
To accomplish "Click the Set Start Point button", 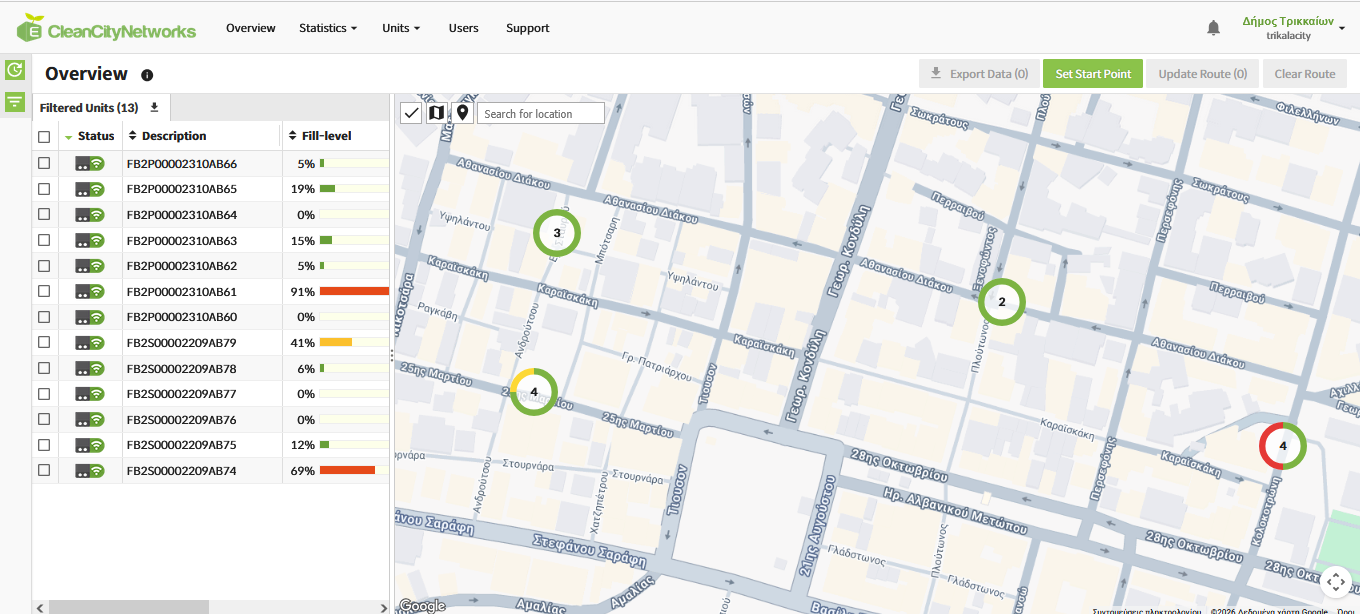I will 1092,74.
